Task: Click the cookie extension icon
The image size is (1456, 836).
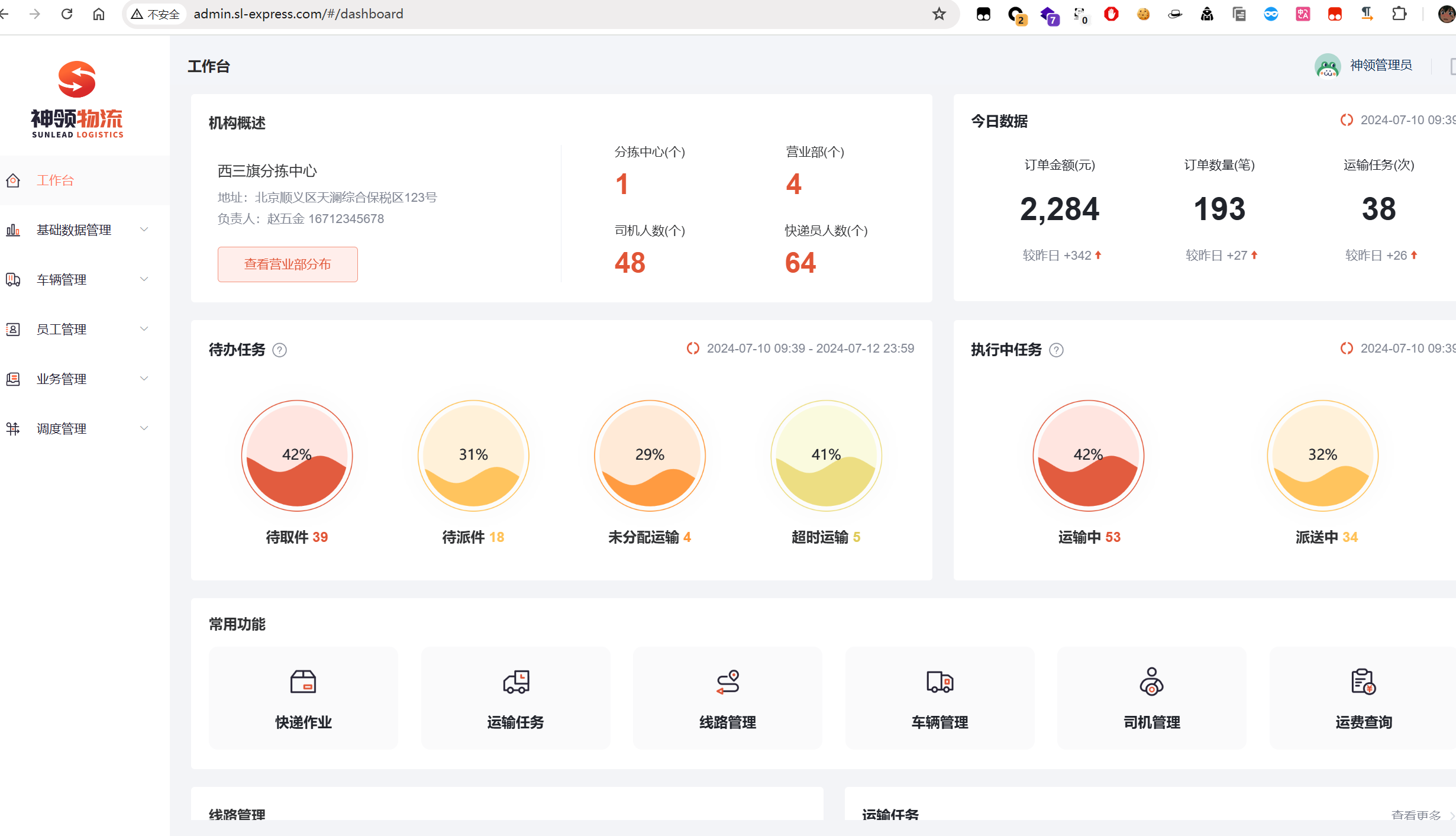Action: (1144, 14)
